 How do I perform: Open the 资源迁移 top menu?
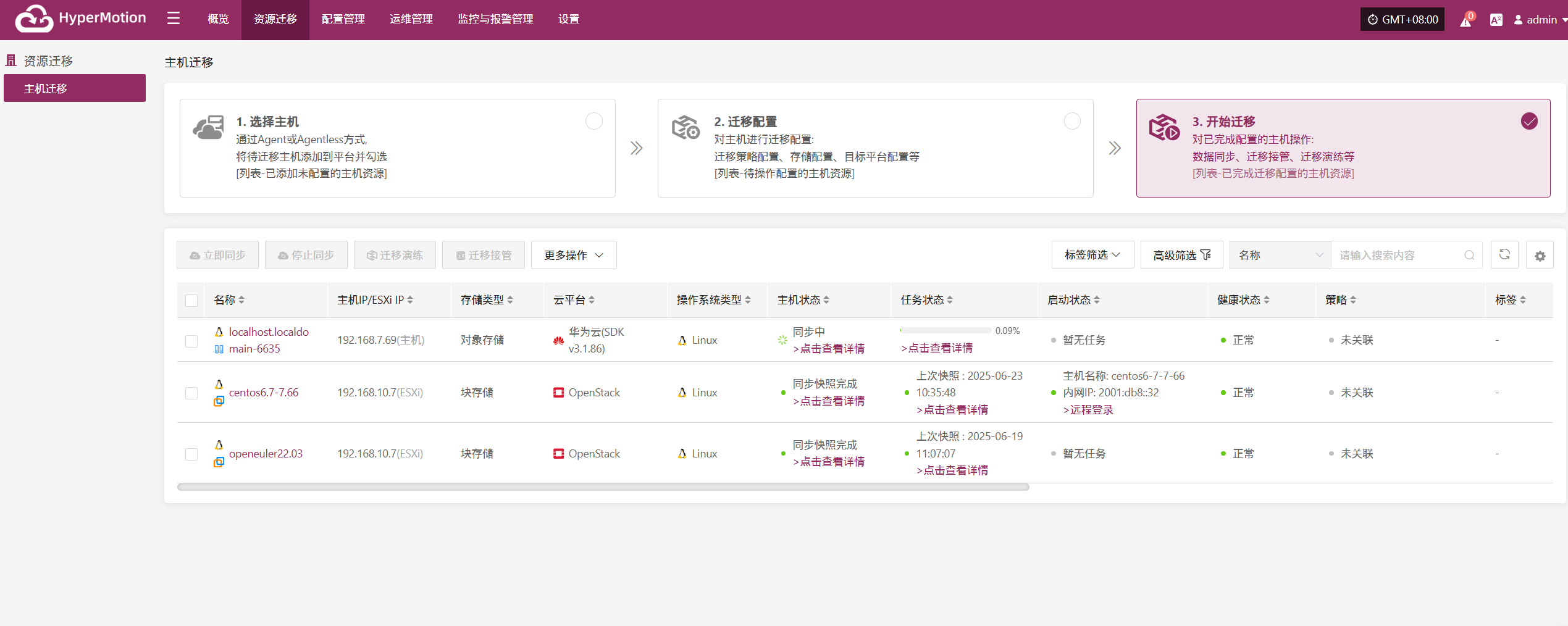[275, 19]
